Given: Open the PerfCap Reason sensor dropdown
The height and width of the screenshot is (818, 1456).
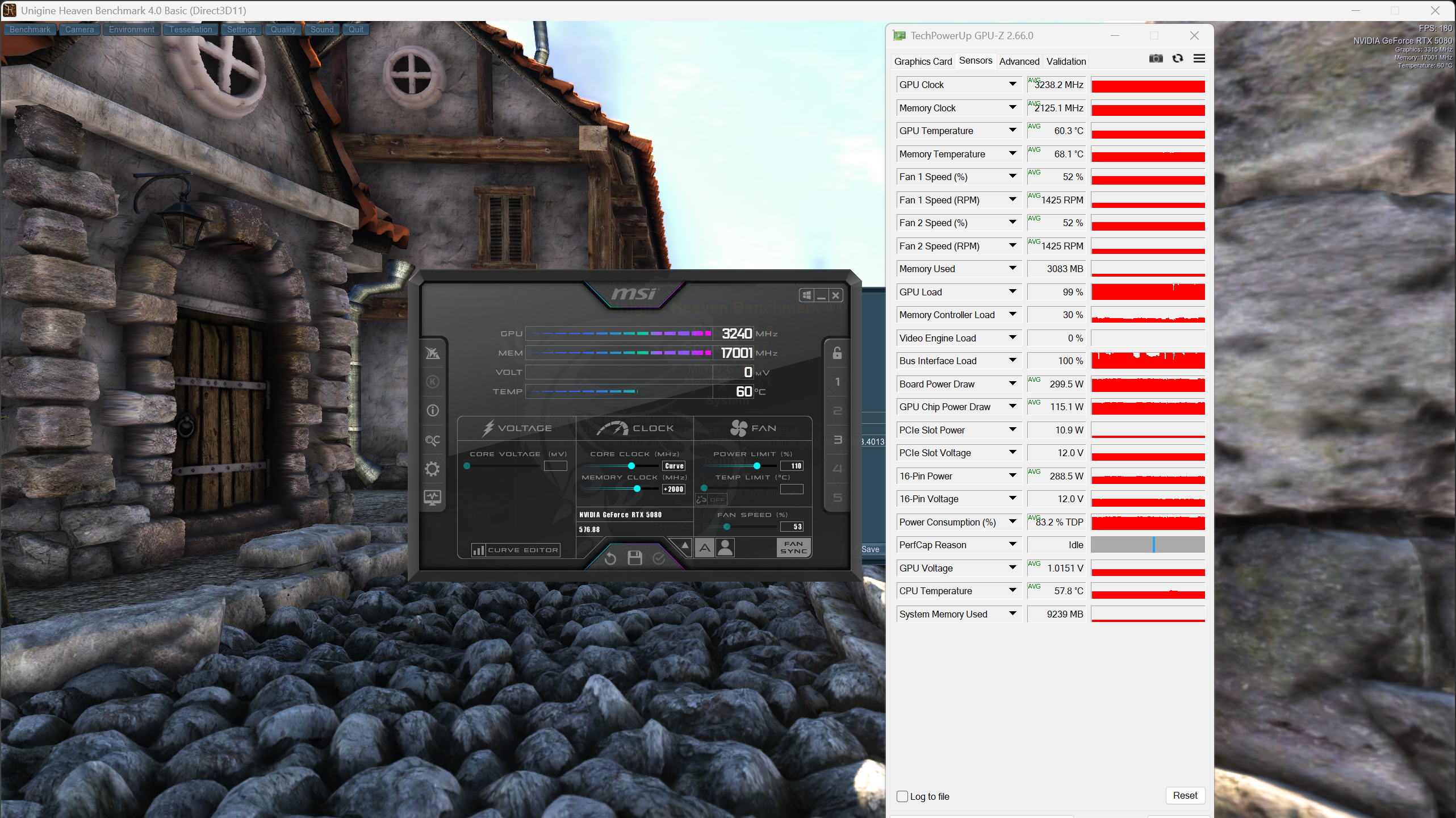Looking at the screenshot, I should click(1012, 545).
